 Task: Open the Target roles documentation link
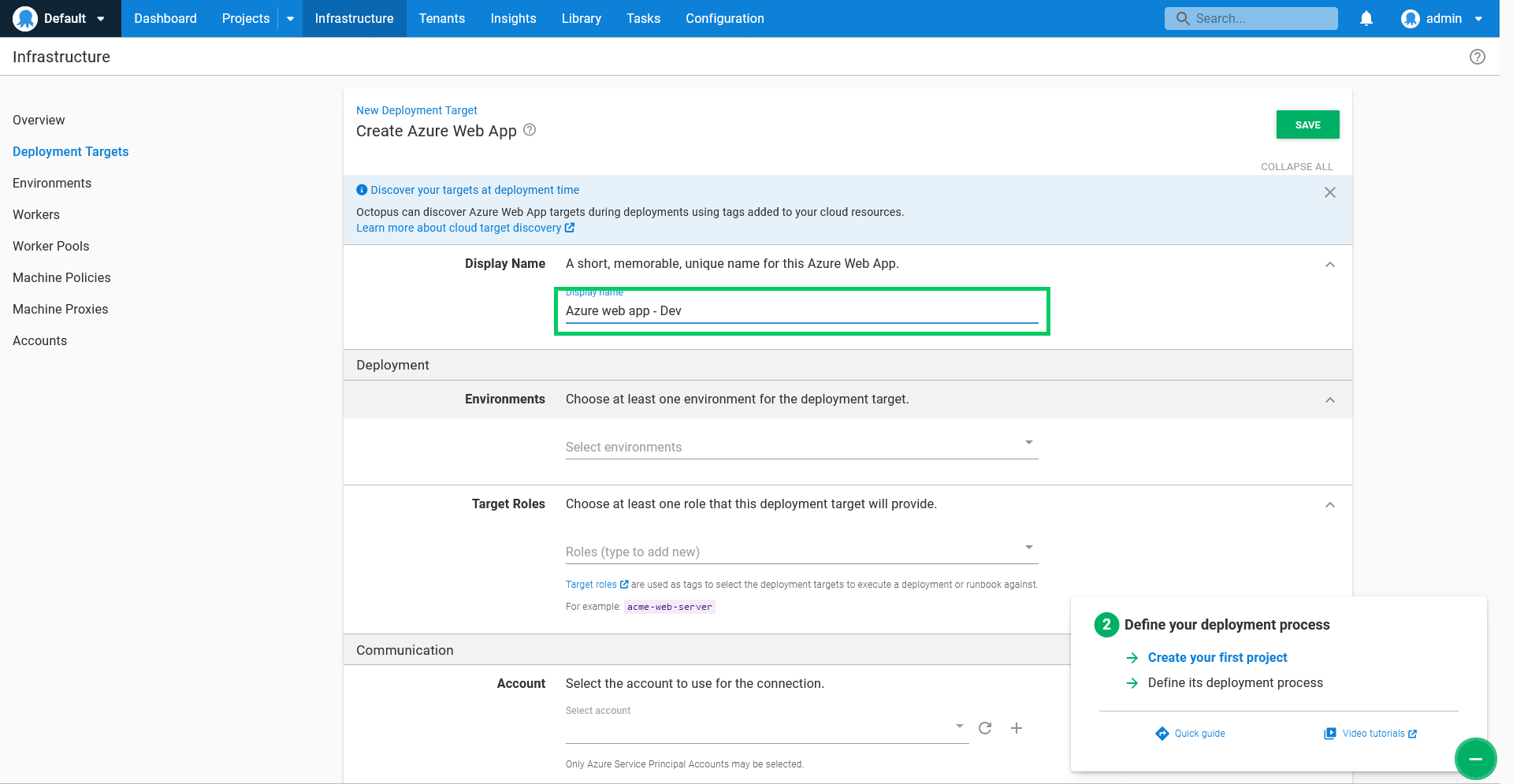pos(597,585)
